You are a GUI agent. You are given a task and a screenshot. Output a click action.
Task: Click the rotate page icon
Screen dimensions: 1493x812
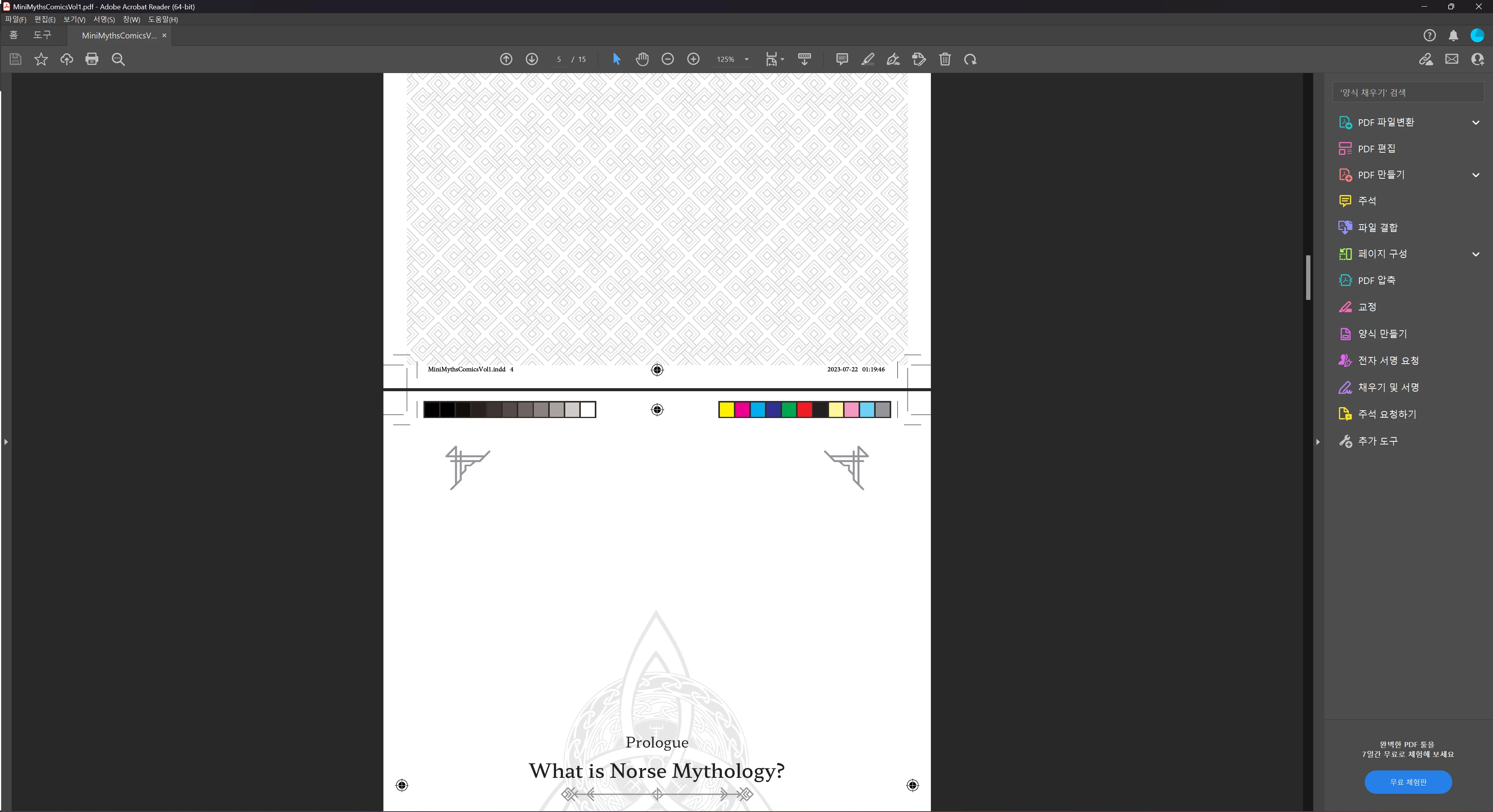point(970,59)
